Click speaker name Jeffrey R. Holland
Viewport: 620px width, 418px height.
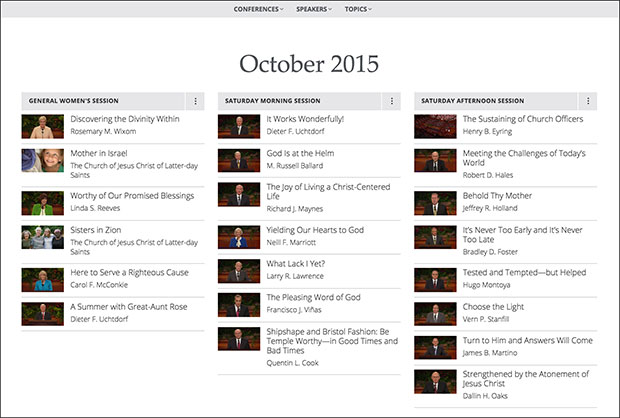click(490, 208)
